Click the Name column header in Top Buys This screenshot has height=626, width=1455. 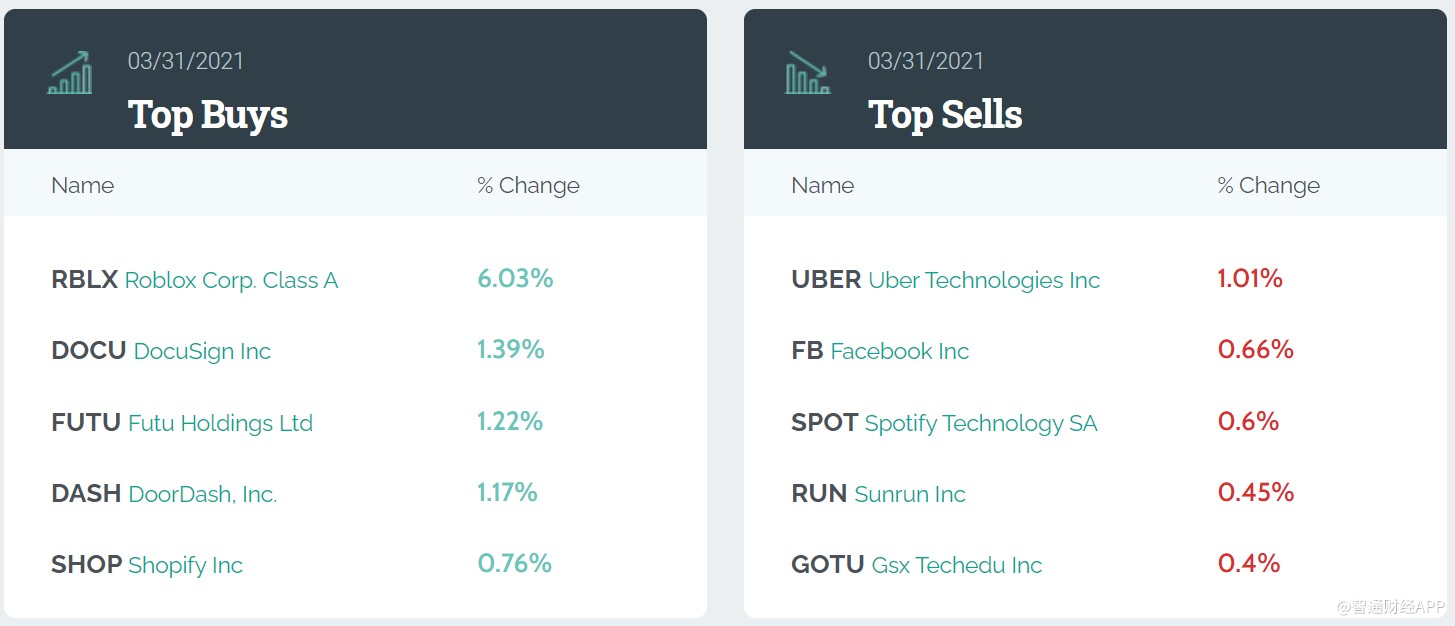click(83, 185)
